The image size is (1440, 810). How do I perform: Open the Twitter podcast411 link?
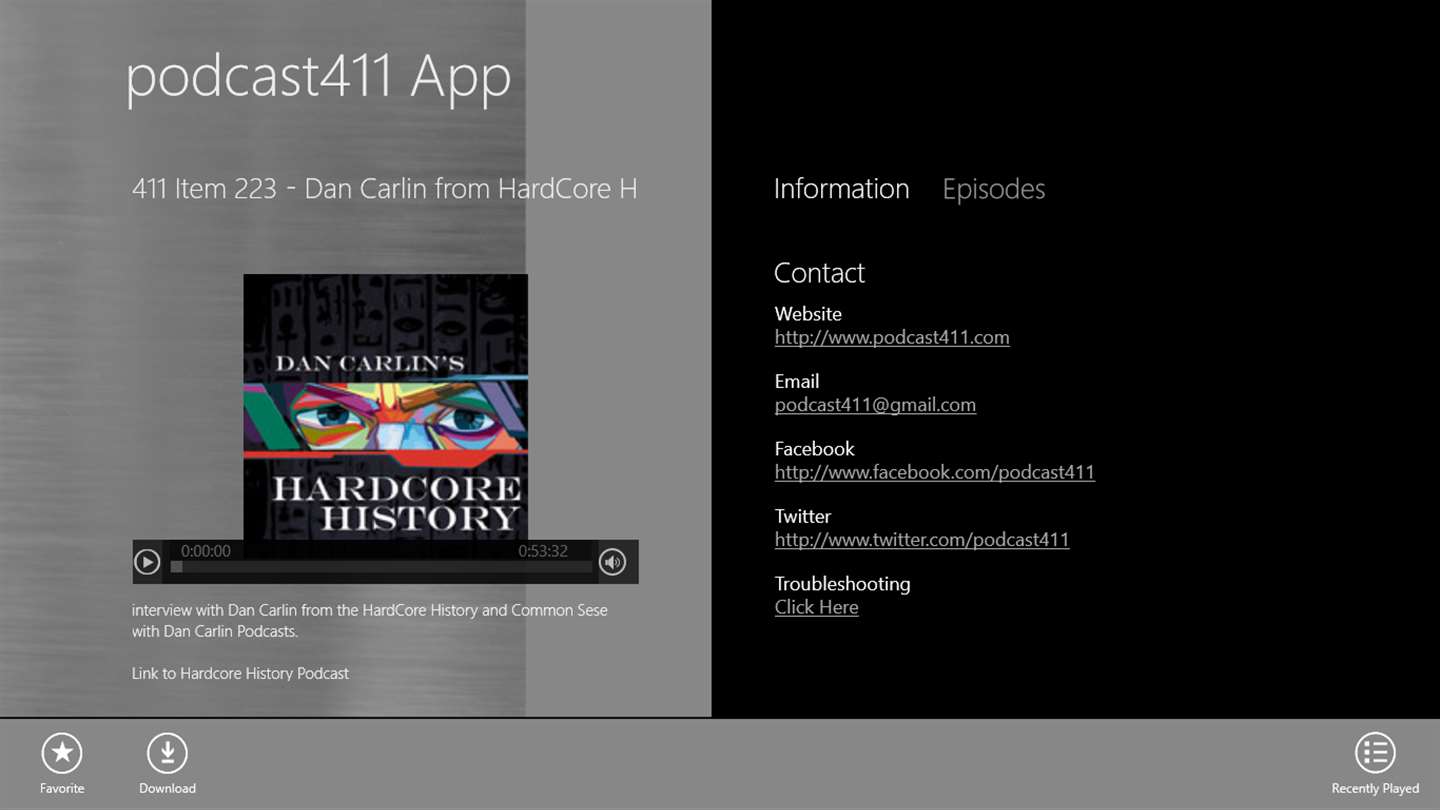click(x=922, y=540)
